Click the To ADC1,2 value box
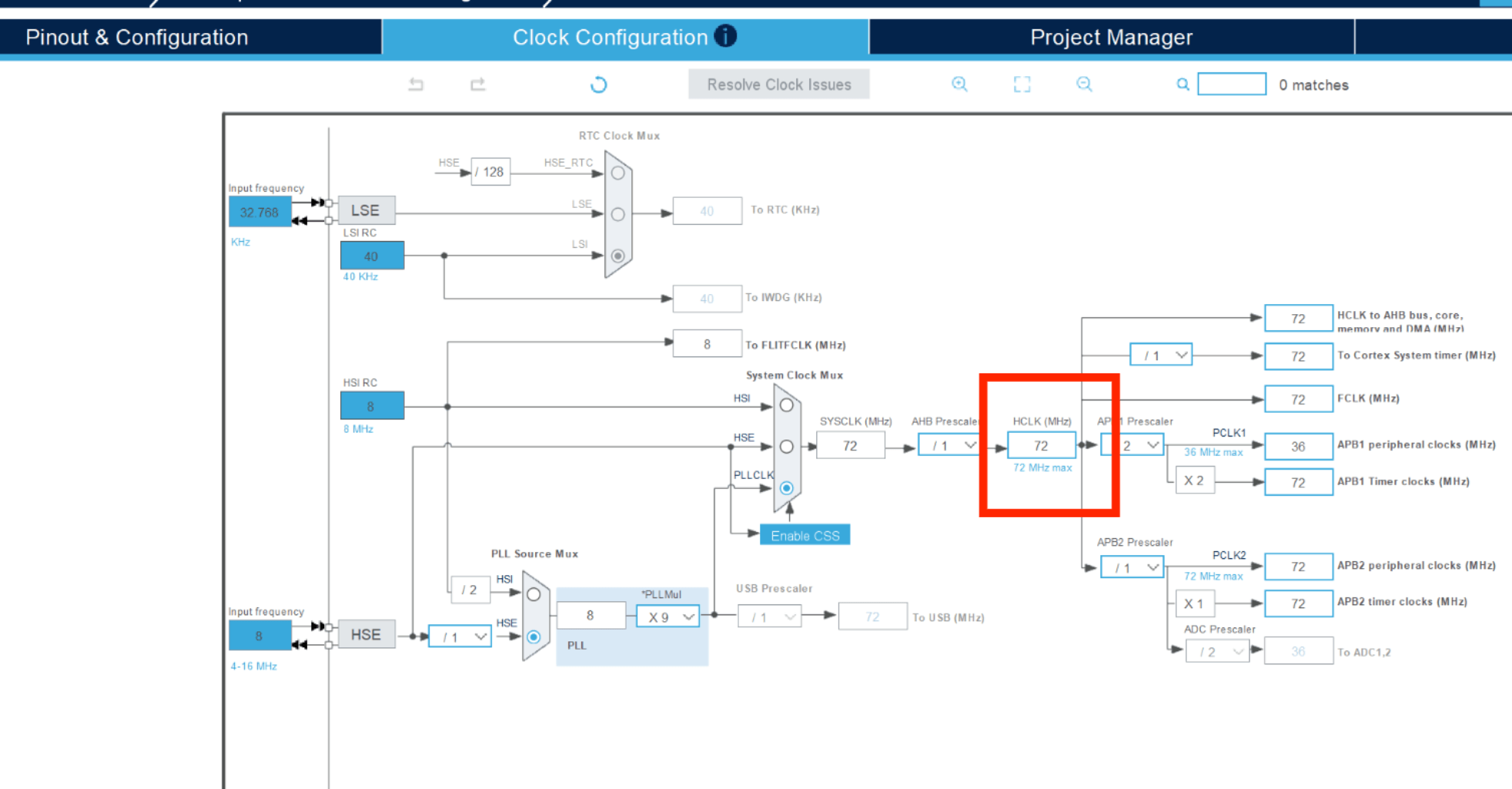Viewport: 1512px width, 789px height. click(x=1298, y=651)
